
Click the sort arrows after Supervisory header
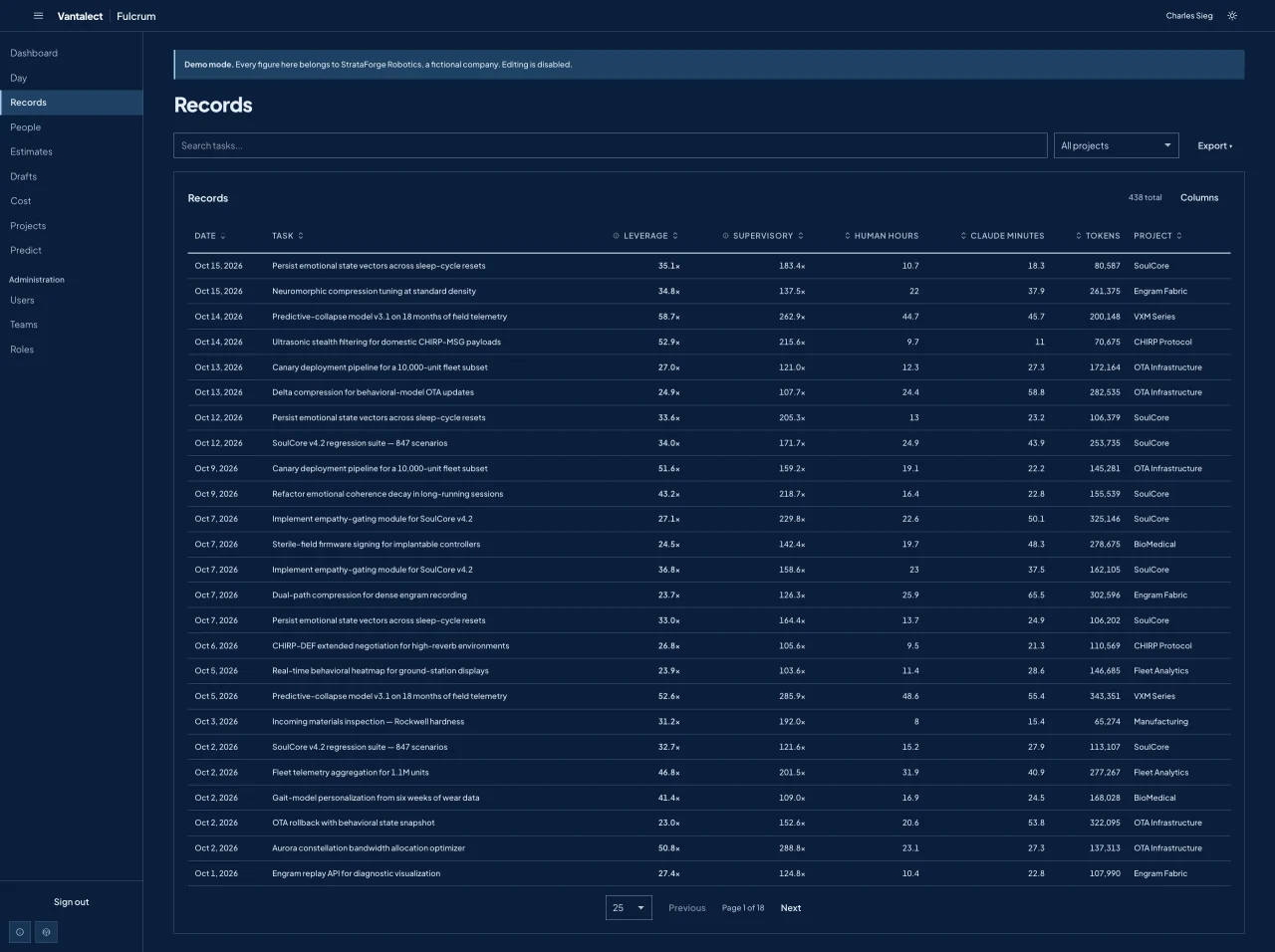tap(801, 236)
